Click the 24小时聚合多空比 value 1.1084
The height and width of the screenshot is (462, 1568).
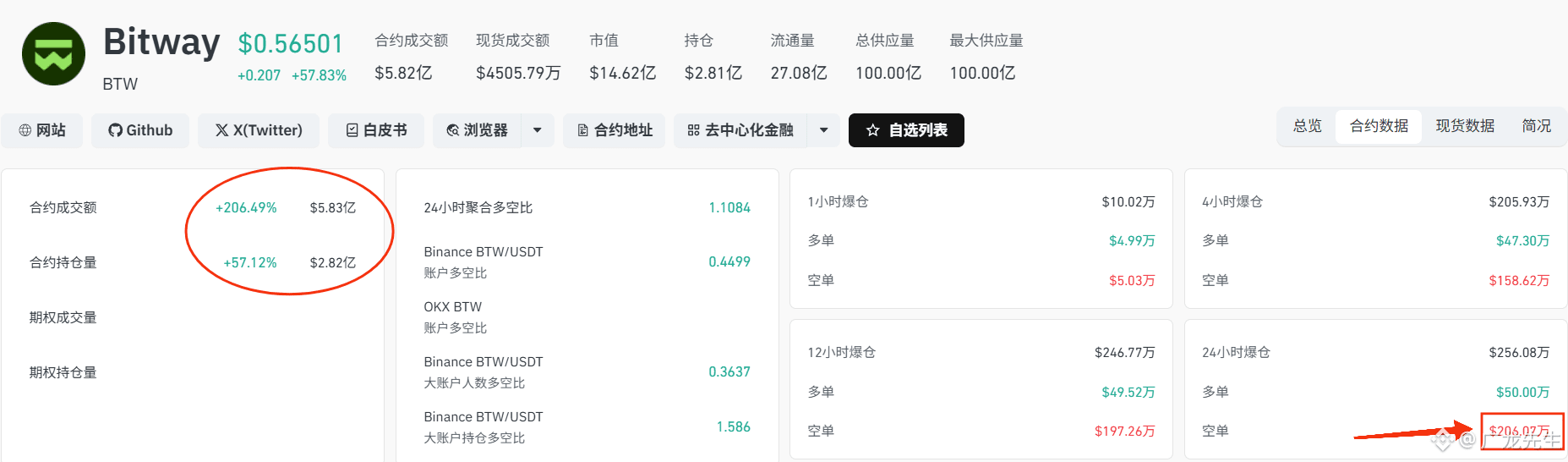tap(729, 208)
